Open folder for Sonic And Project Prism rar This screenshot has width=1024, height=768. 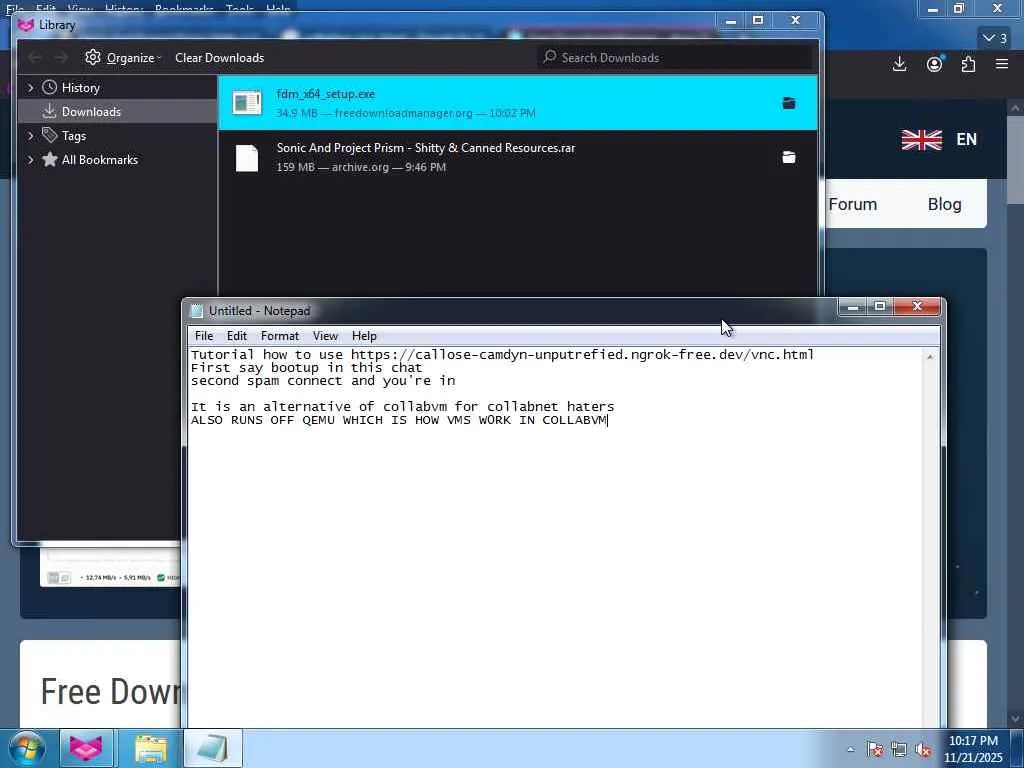pyautogui.click(x=789, y=157)
